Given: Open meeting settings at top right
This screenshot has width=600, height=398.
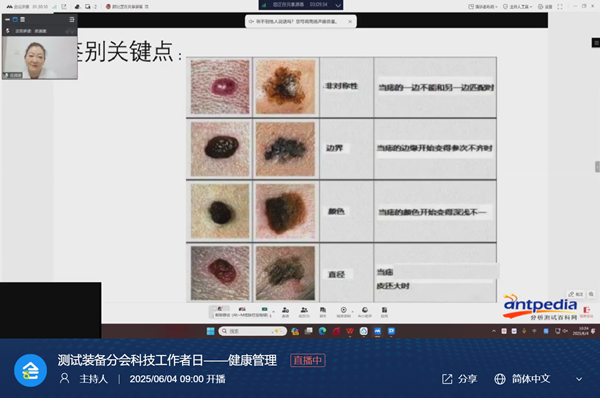Looking at the screenshot, I should coord(545,7).
